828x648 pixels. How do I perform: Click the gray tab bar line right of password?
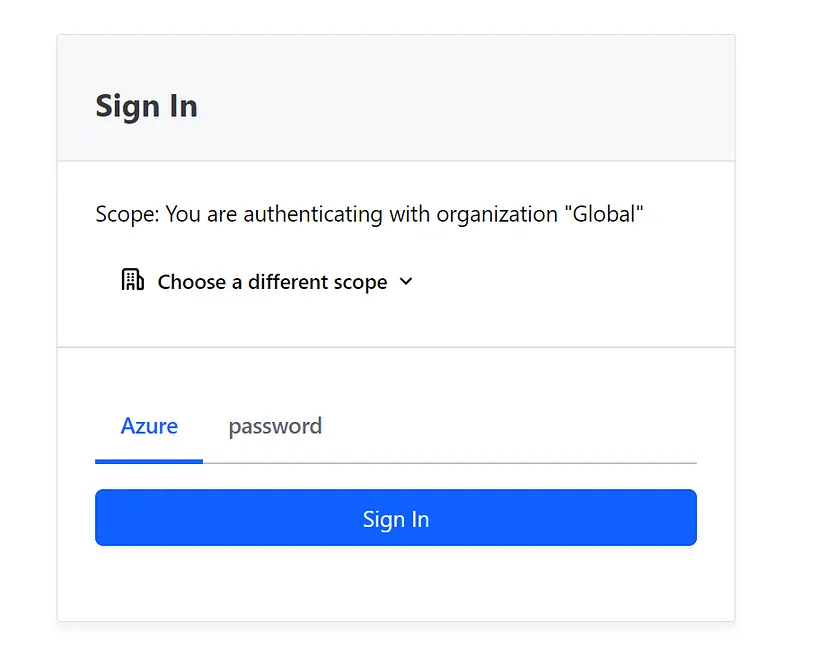point(500,463)
